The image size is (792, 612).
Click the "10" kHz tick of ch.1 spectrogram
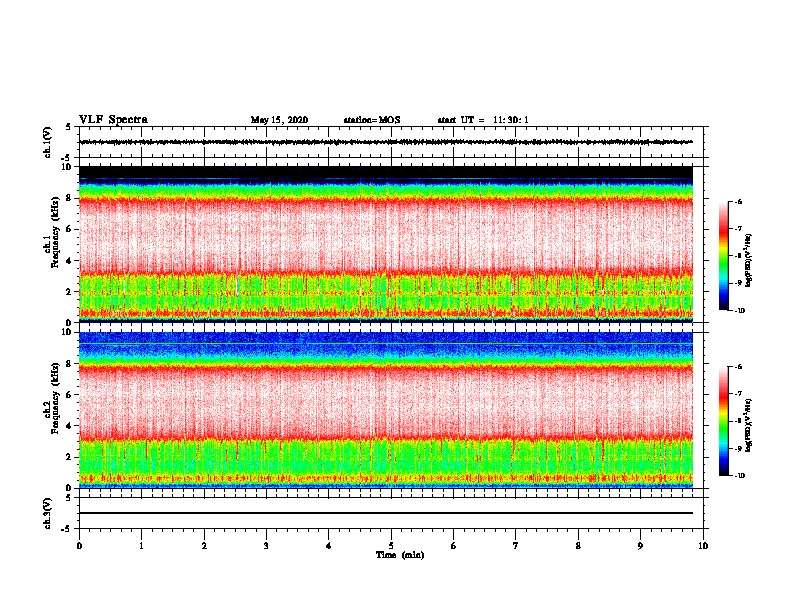click(67, 167)
